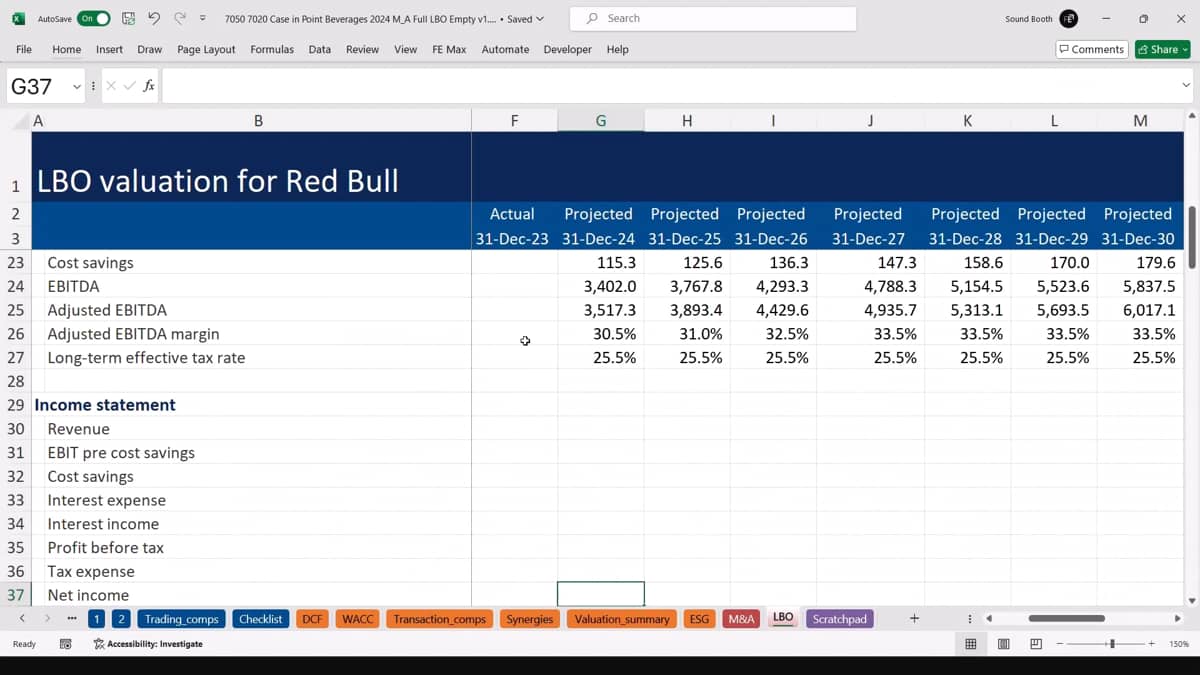Switch to Page Layout view icon
This screenshot has height=675, width=1200.
pos(1003,644)
